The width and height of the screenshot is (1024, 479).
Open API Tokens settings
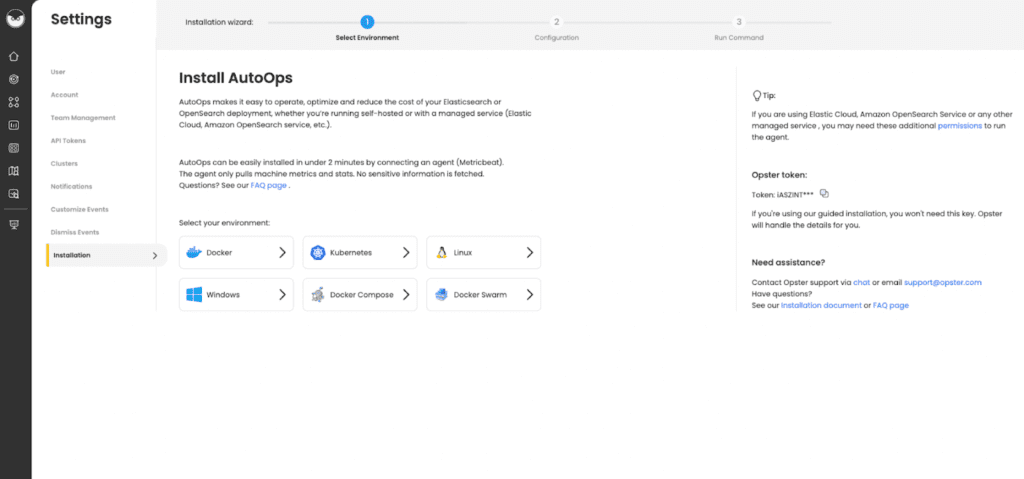click(68, 140)
